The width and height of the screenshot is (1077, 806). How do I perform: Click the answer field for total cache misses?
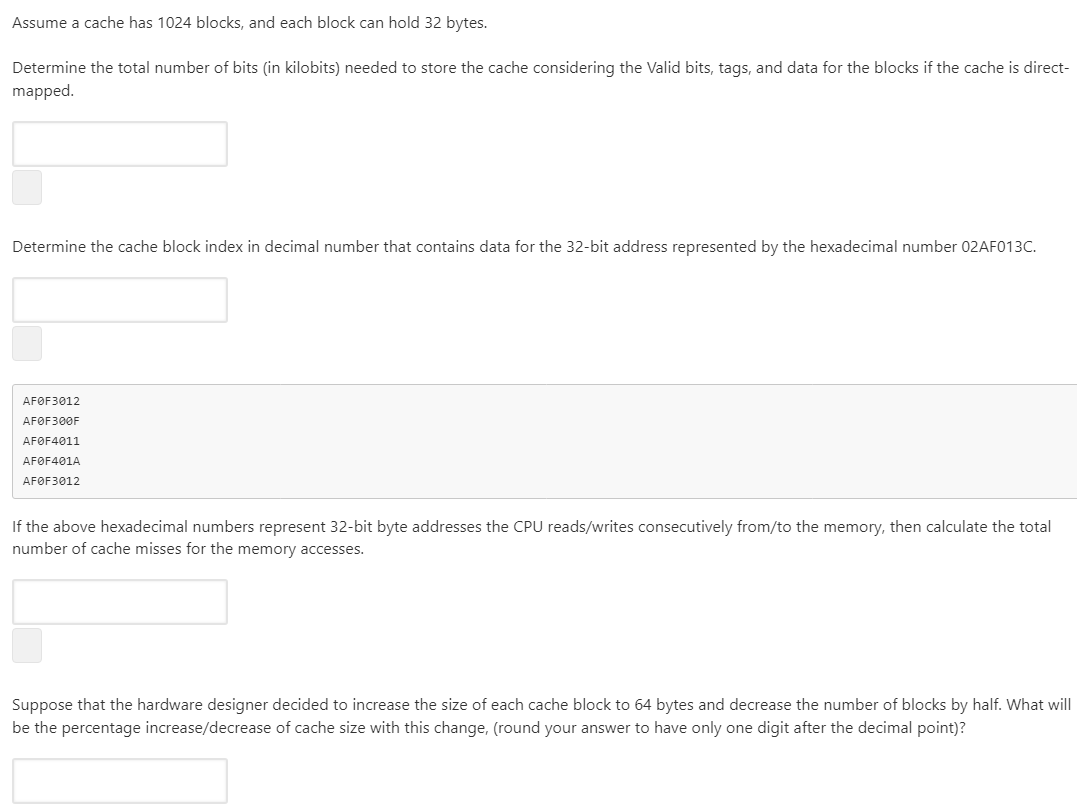119,601
